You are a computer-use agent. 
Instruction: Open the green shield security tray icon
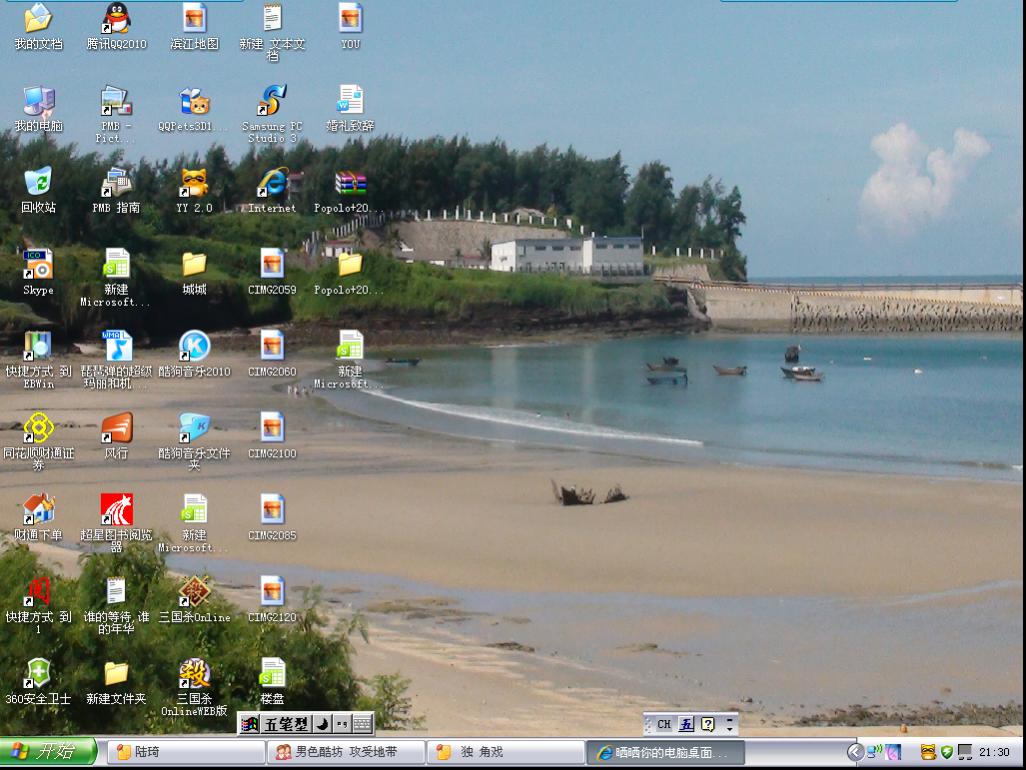(x=946, y=752)
